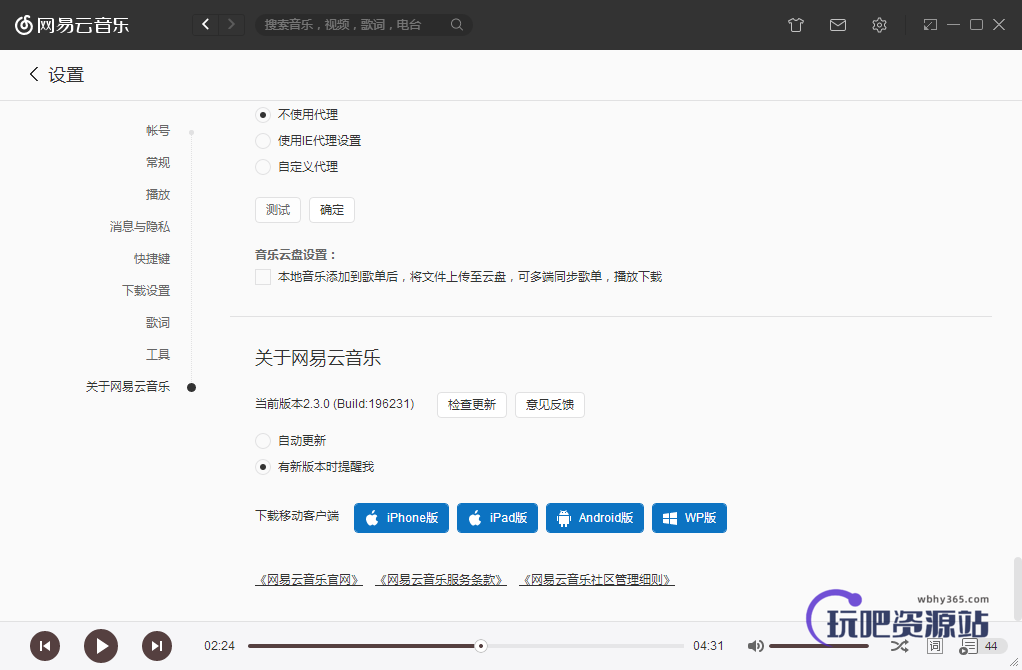Image resolution: width=1022 pixels, height=670 pixels.
Task: Open the playlist queue showing 44
Action: click(x=982, y=646)
